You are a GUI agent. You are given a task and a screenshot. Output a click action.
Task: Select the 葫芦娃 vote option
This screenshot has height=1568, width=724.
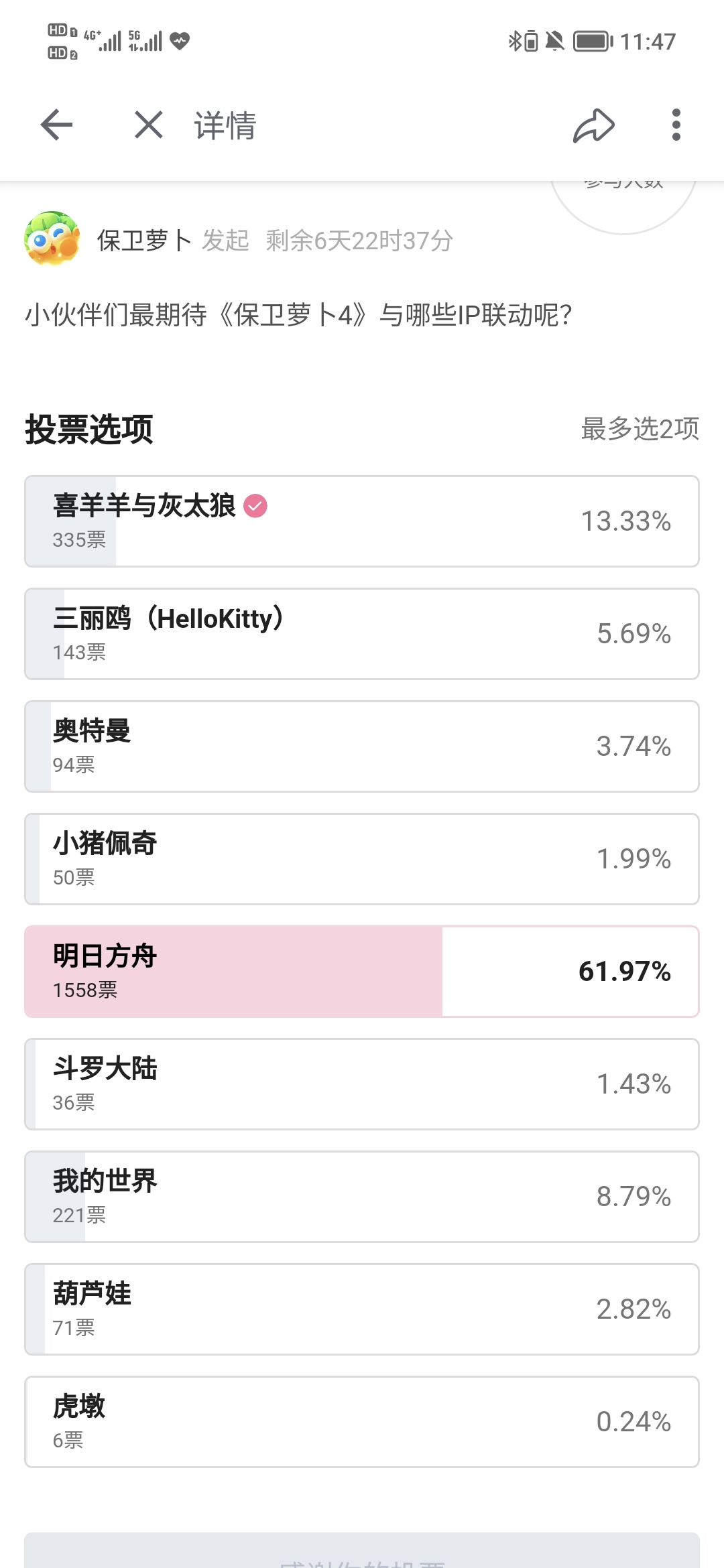362,1309
